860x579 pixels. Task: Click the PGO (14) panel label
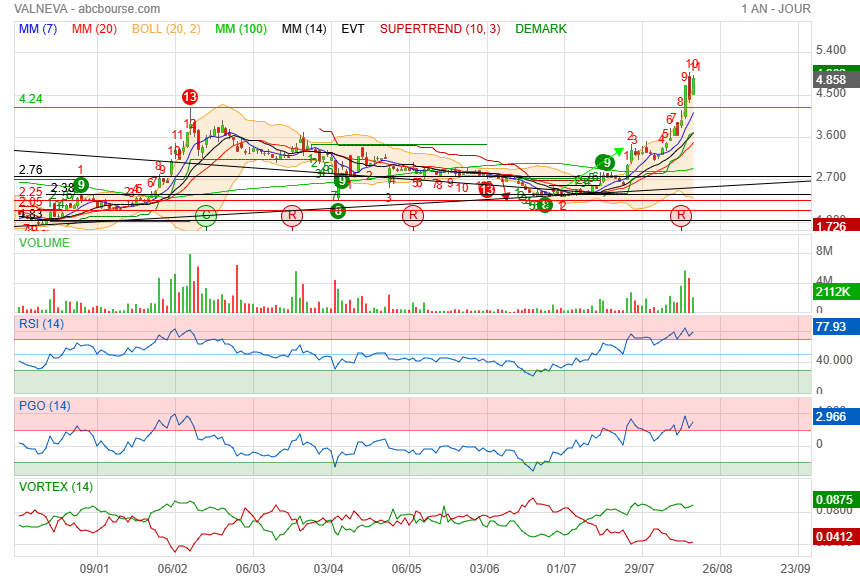44,406
